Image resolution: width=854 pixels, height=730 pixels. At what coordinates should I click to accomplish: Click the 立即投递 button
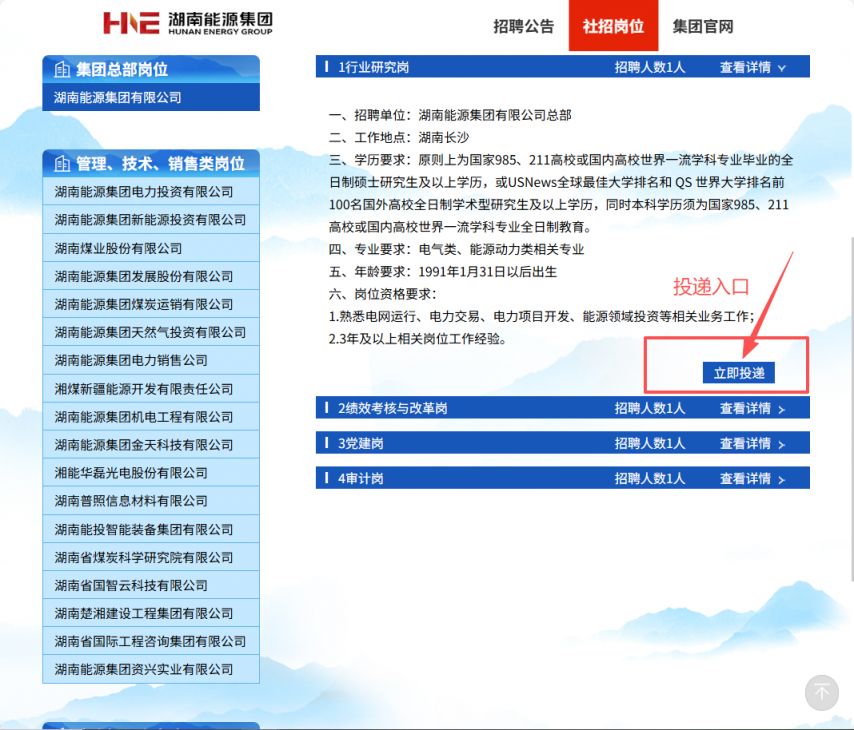[x=739, y=373]
